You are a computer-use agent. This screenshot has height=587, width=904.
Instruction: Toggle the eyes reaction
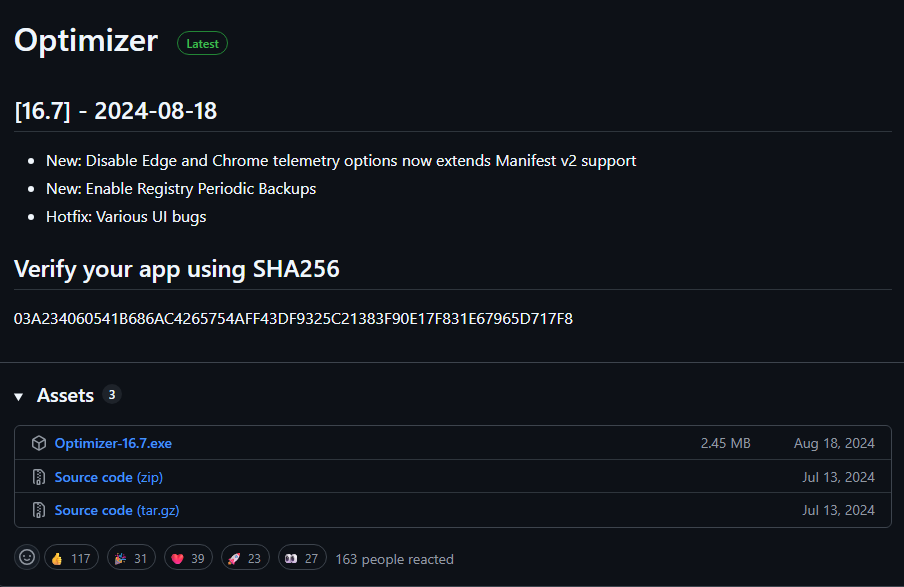coord(303,558)
